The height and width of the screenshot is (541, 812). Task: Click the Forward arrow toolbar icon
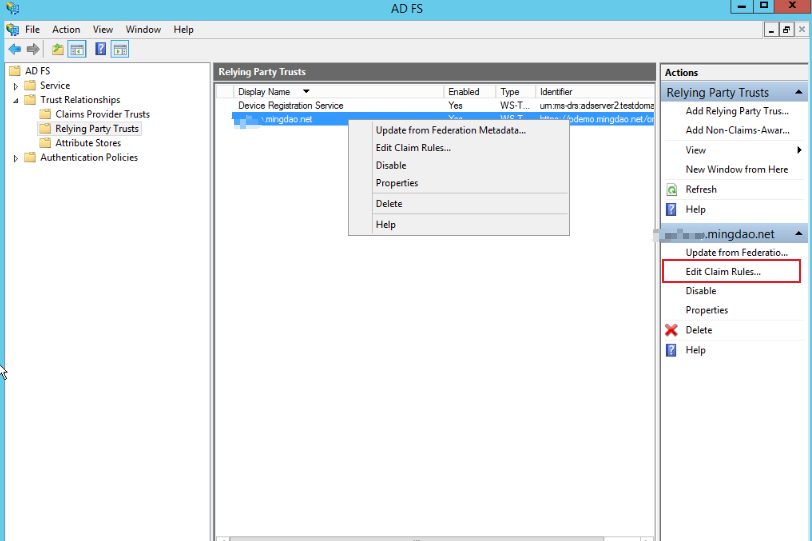[33, 50]
